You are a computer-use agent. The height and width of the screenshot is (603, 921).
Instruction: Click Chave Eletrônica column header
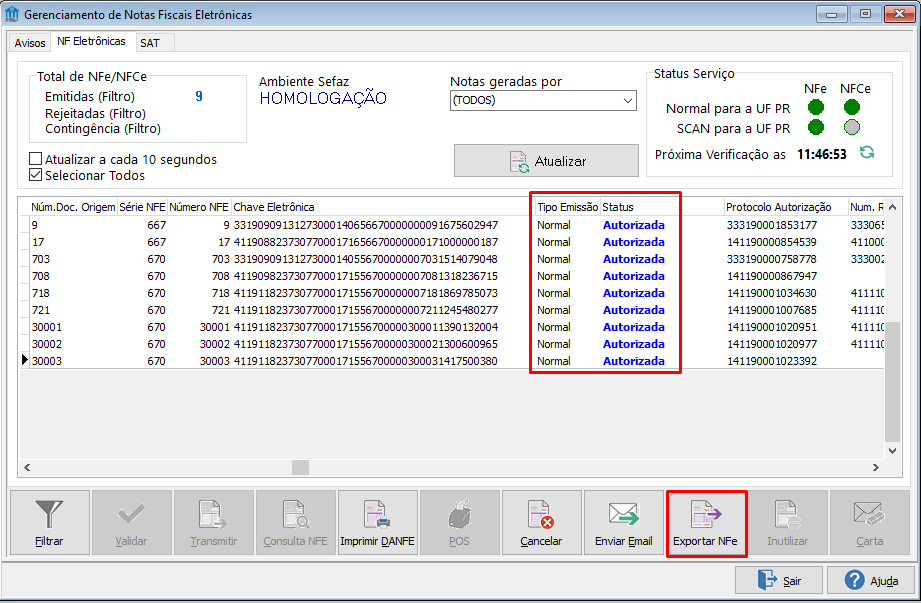click(383, 207)
